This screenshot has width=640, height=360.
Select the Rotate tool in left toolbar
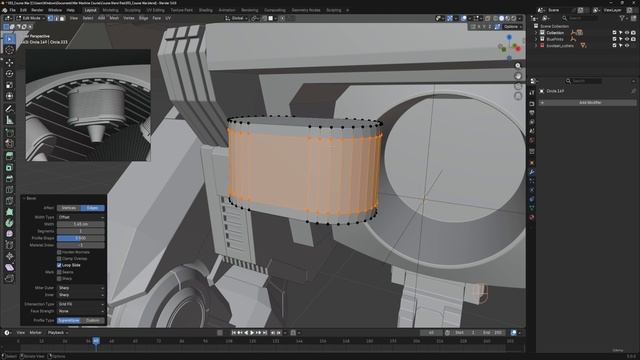pyautogui.click(x=9, y=74)
